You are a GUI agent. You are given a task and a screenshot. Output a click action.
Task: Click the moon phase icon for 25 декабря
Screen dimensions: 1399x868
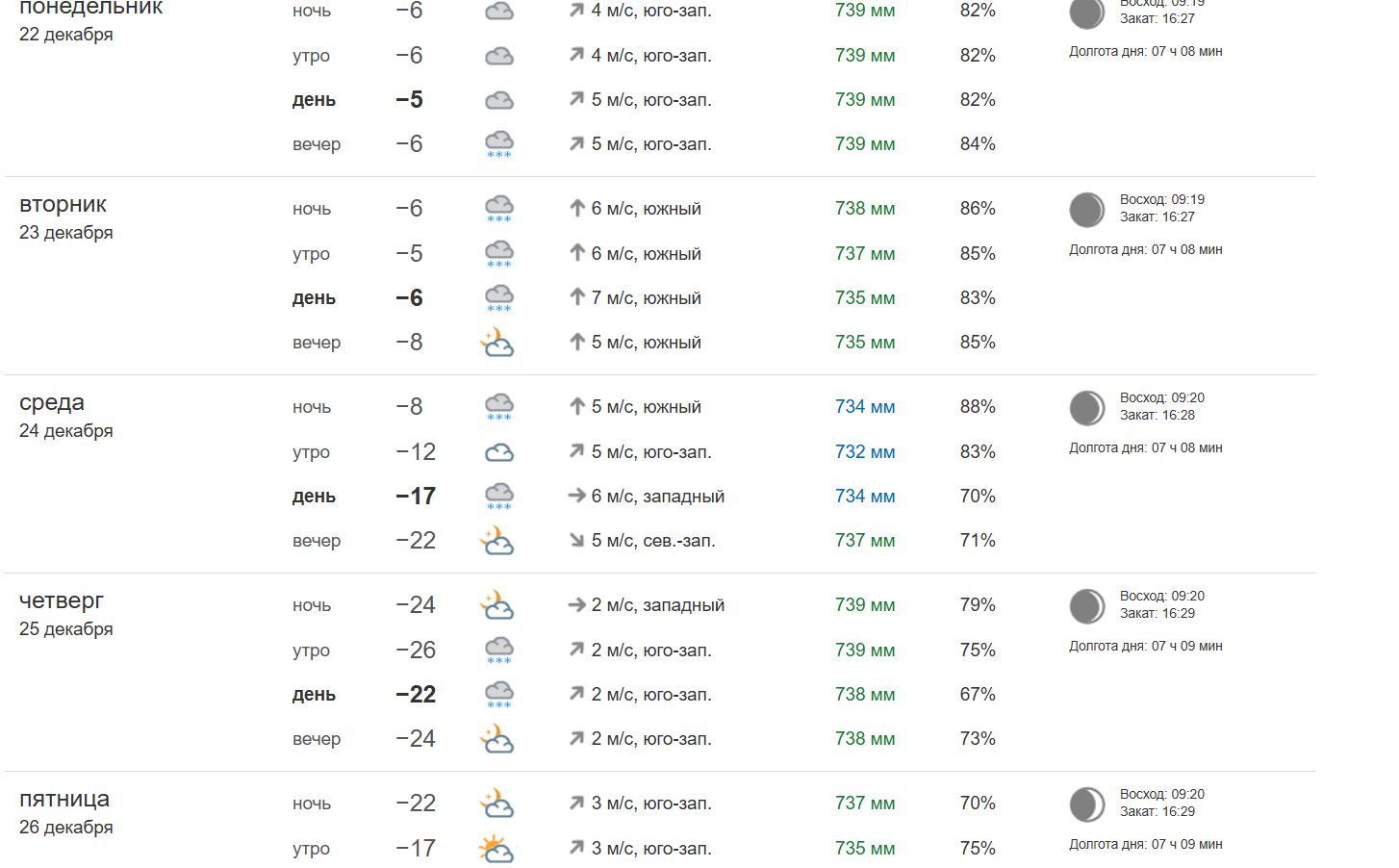pos(1087,606)
